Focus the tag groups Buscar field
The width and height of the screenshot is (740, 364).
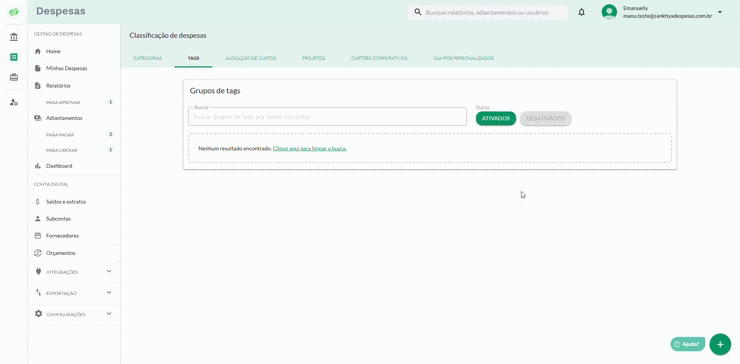tap(328, 117)
